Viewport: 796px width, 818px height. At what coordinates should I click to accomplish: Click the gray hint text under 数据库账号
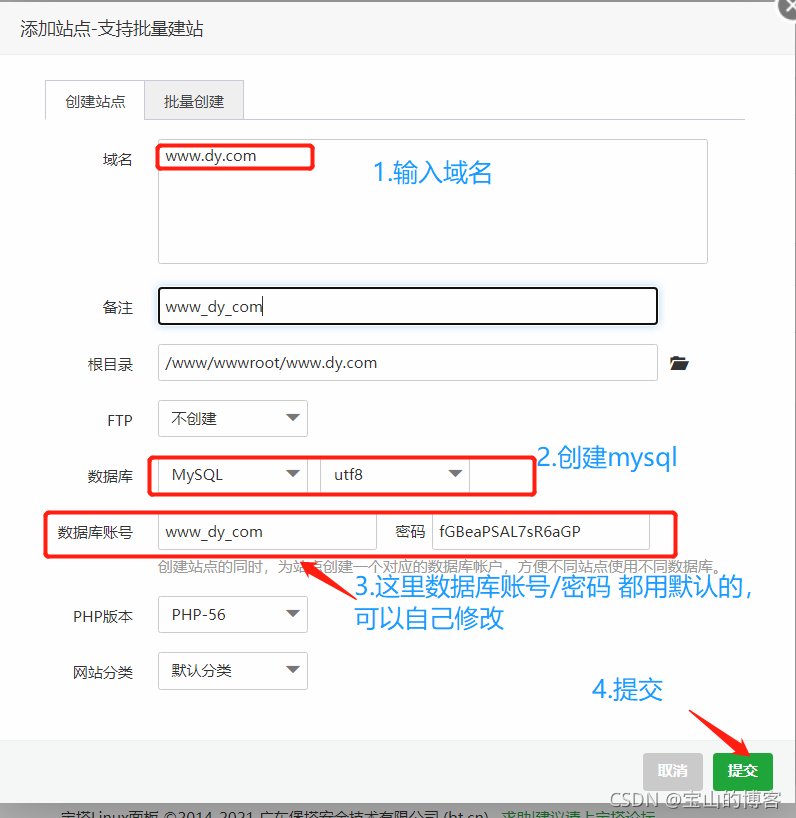439,567
